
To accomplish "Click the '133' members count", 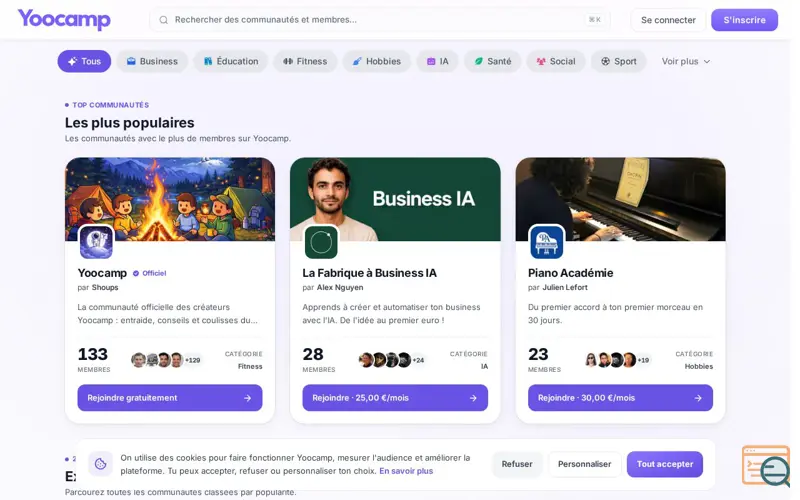I will (x=93, y=354).
